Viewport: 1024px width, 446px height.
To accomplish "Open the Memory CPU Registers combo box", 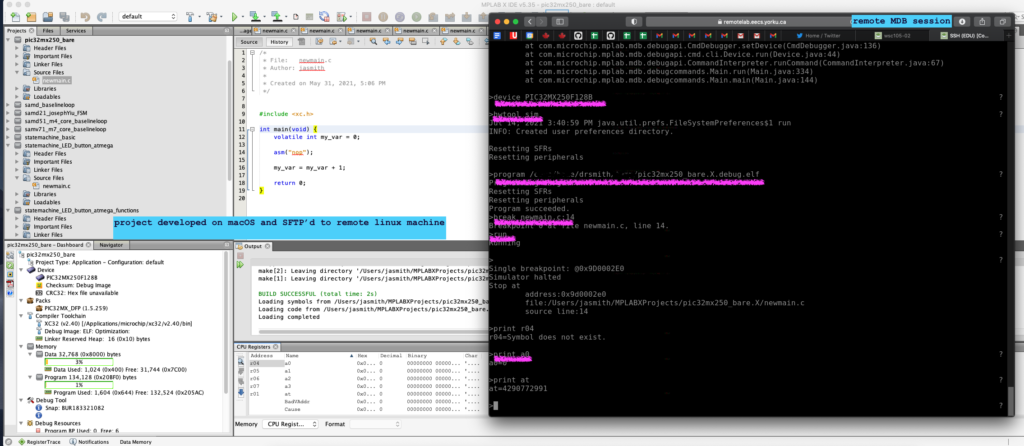I will [292, 424].
